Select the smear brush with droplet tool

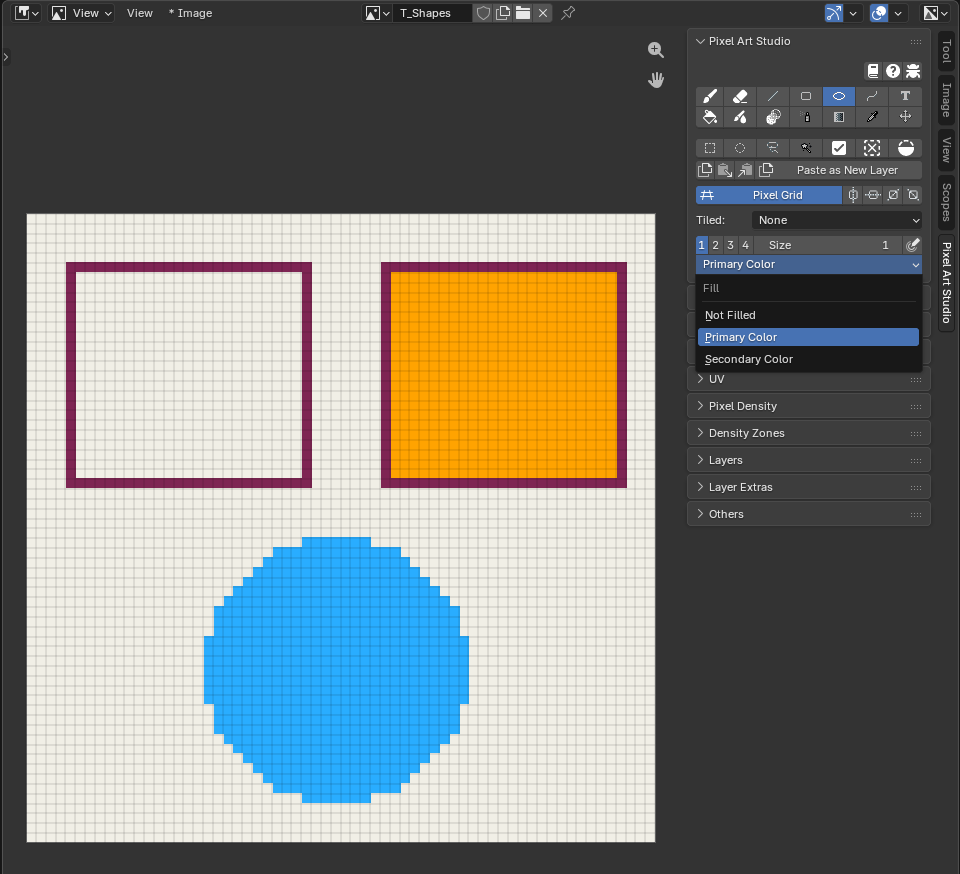click(x=740, y=117)
